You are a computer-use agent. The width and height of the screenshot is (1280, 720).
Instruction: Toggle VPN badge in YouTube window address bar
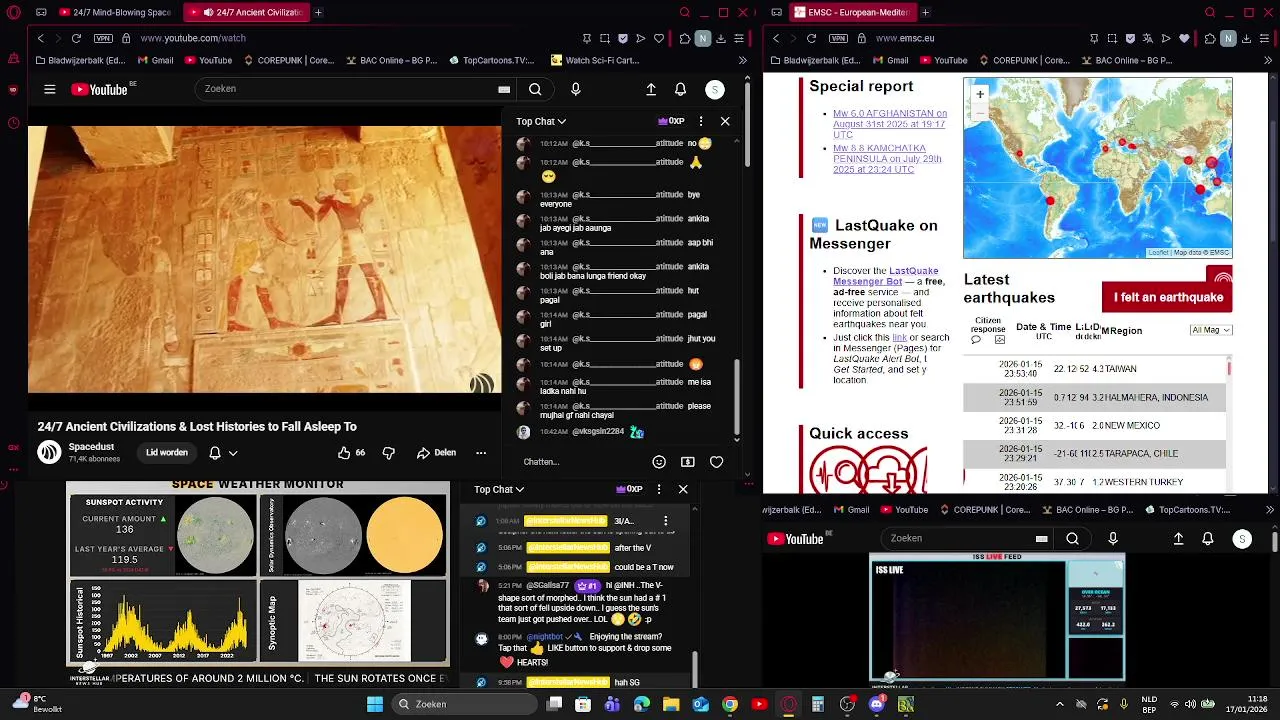[x=103, y=38]
